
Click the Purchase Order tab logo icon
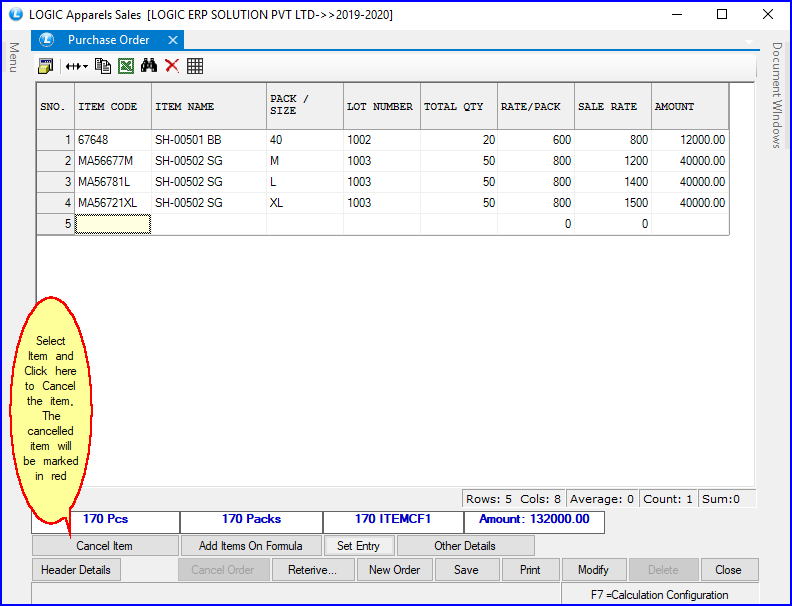(x=47, y=40)
